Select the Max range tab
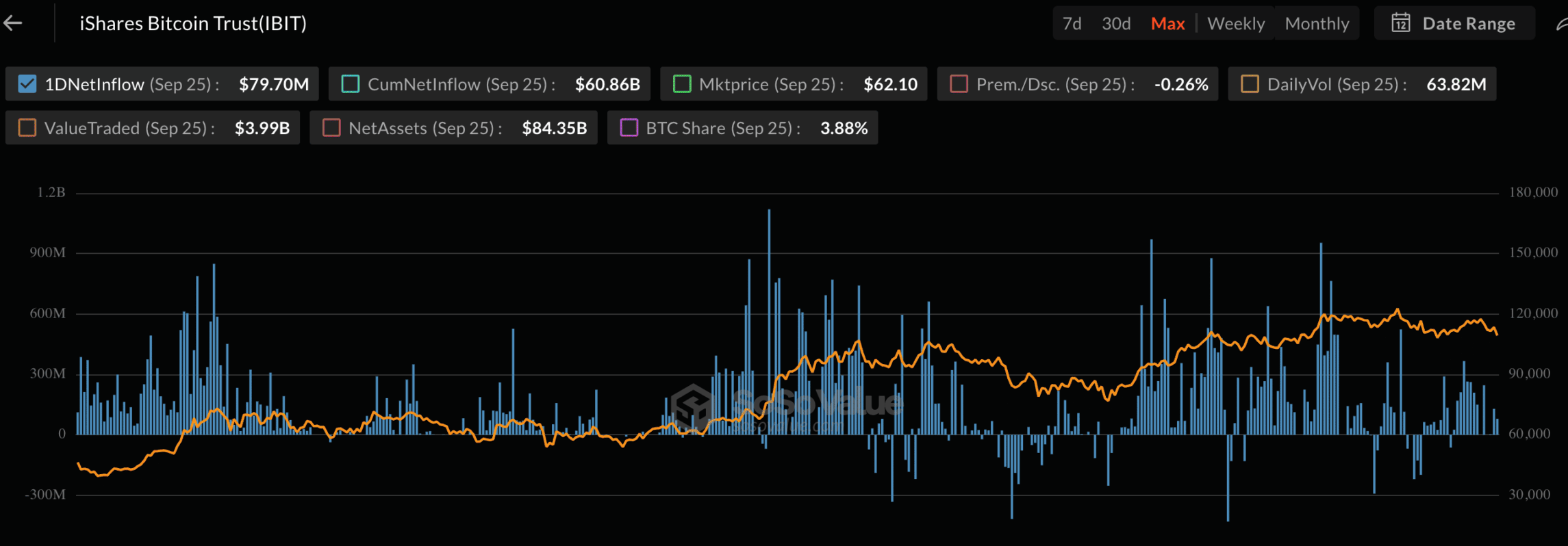The height and width of the screenshot is (546, 1568). pos(1167,24)
